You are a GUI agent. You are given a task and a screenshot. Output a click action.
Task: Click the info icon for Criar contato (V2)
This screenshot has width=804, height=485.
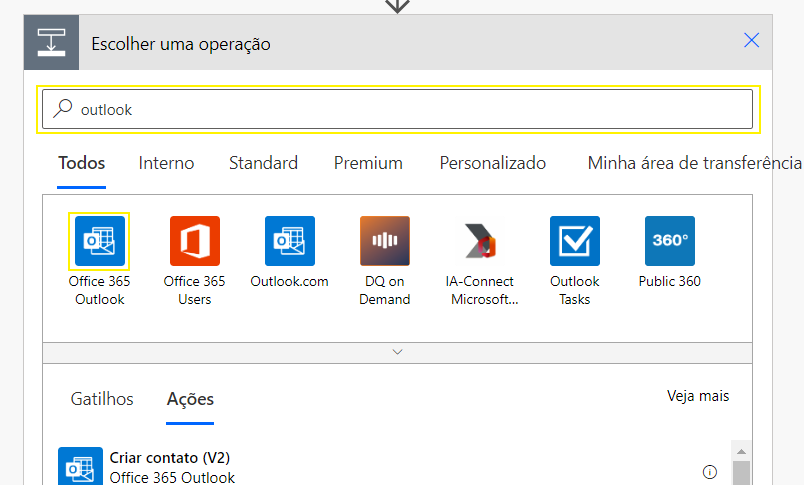pyautogui.click(x=710, y=472)
